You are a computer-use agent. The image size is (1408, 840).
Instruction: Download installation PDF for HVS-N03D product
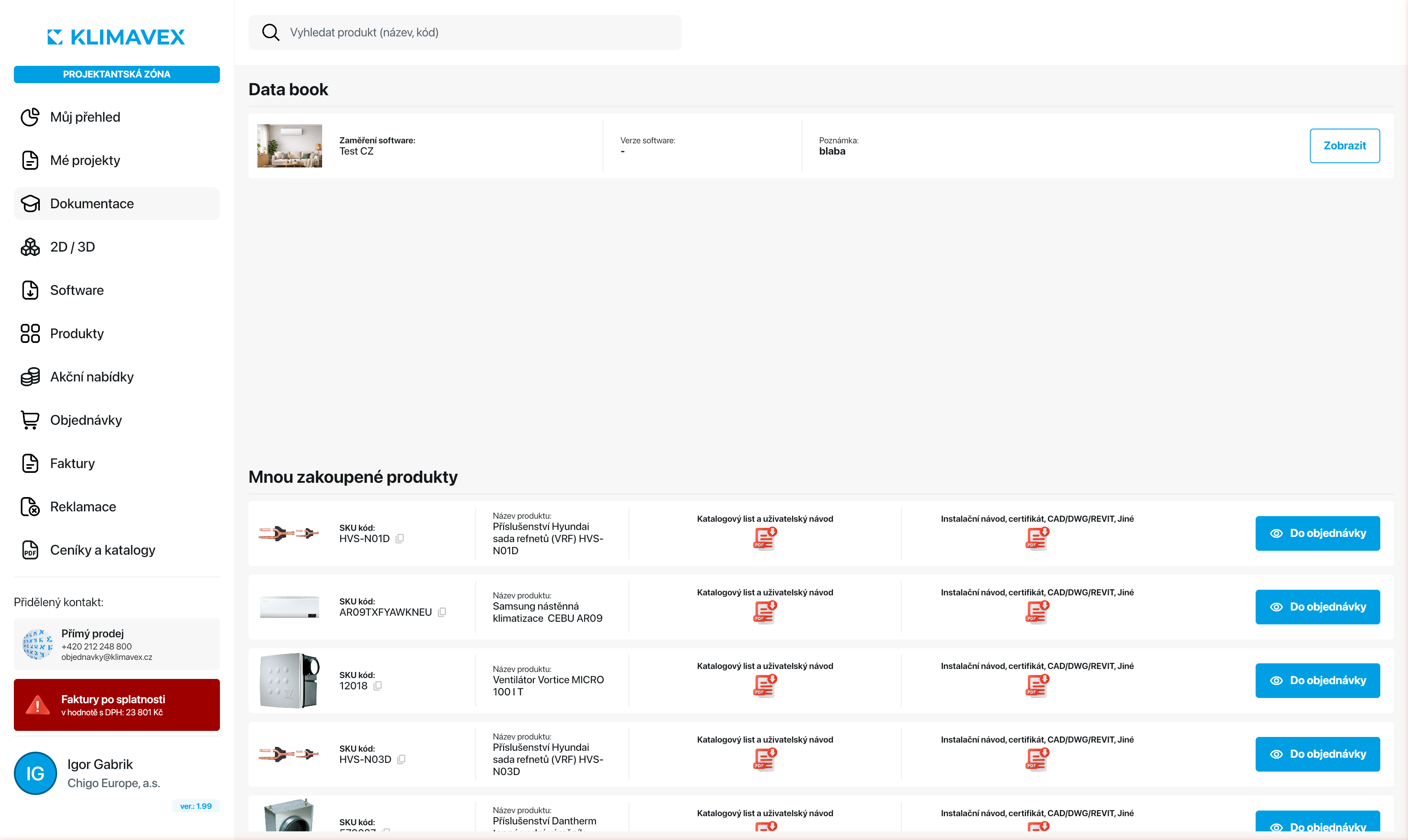point(1037,759)
